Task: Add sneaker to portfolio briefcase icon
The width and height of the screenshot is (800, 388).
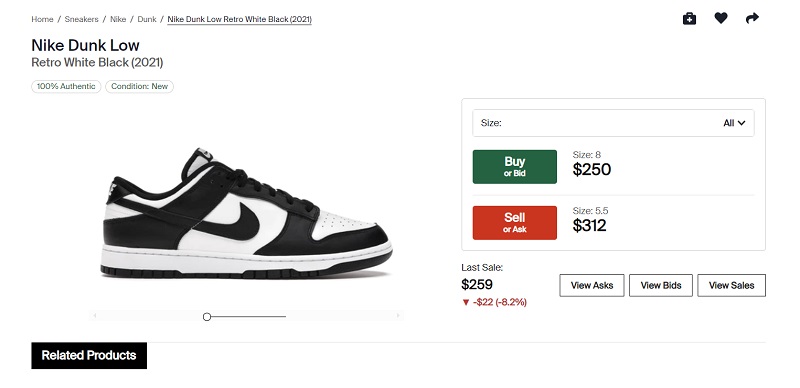Action: (689, 18)
